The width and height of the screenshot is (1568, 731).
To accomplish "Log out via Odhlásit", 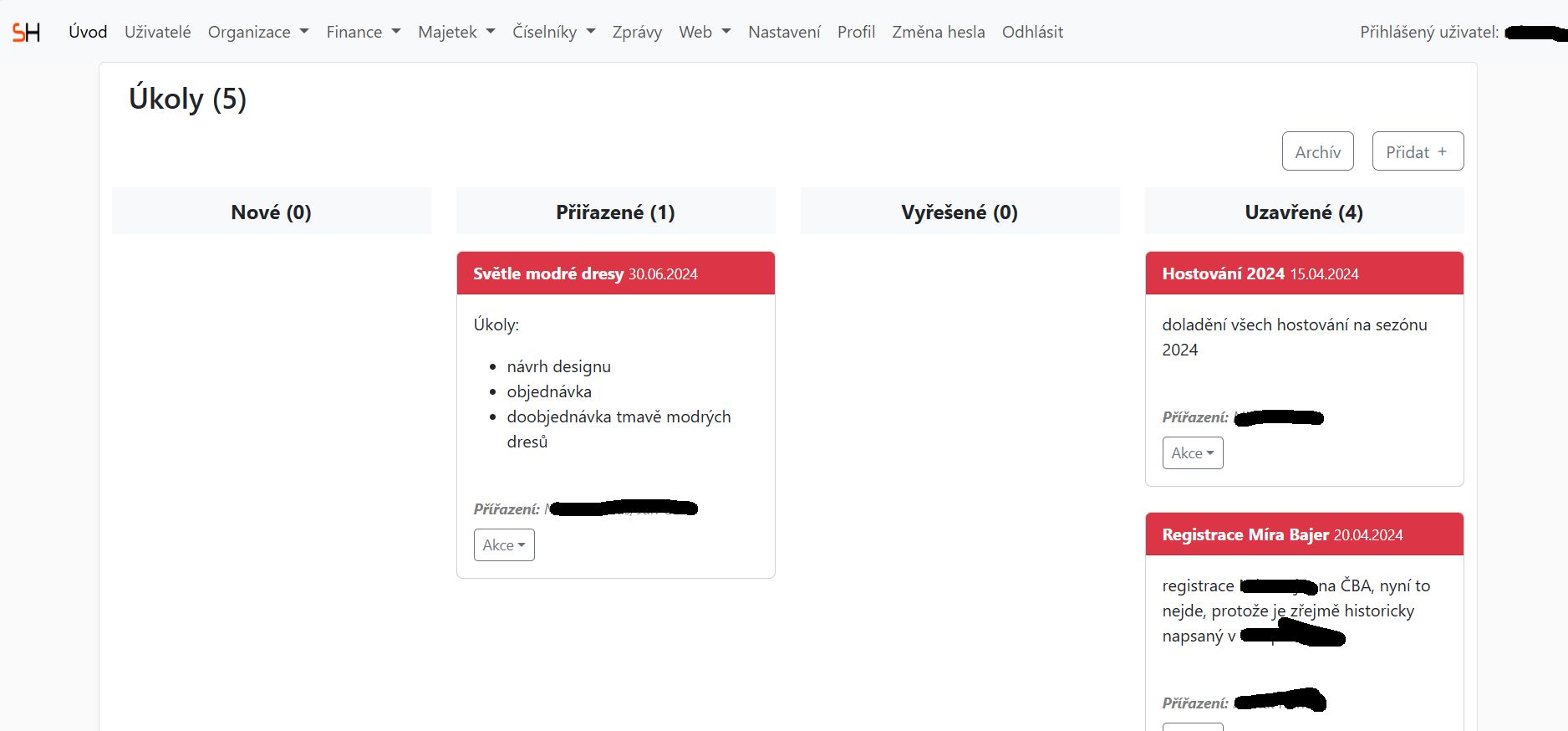I will click(x=1031, y=32).
